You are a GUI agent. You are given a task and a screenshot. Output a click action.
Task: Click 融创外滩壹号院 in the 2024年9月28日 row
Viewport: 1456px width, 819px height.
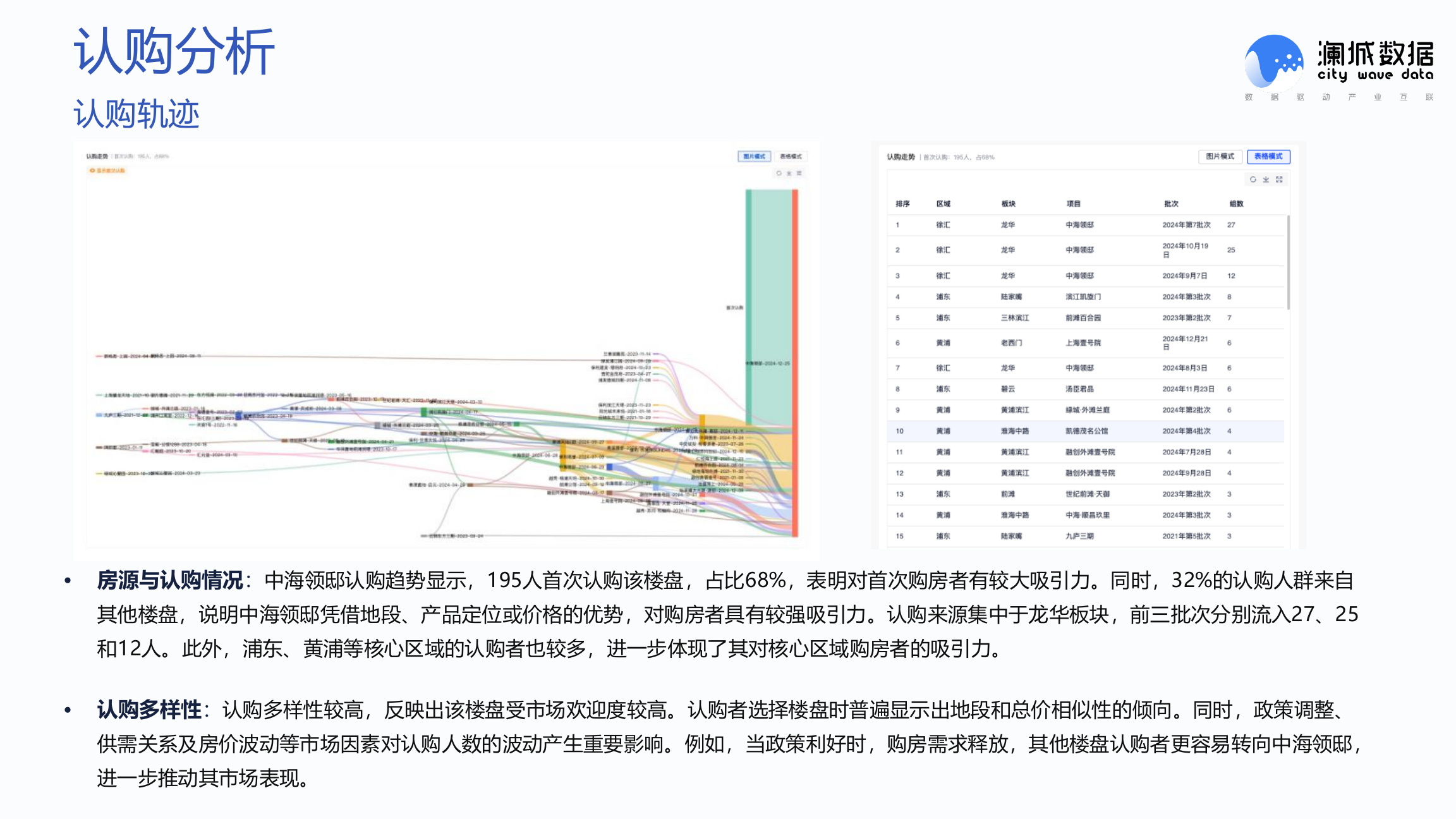coord(1090,473)
